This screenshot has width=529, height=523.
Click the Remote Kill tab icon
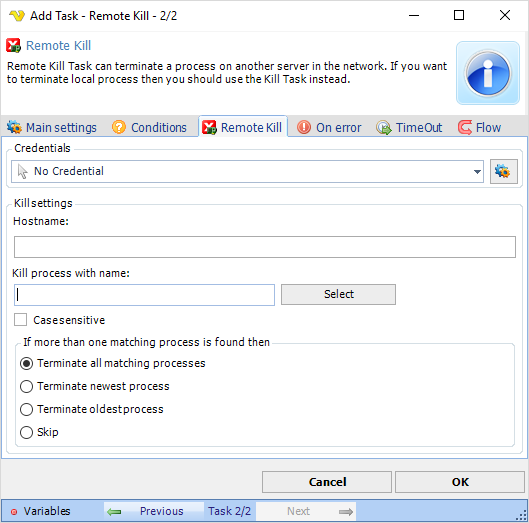pos(209,127)
